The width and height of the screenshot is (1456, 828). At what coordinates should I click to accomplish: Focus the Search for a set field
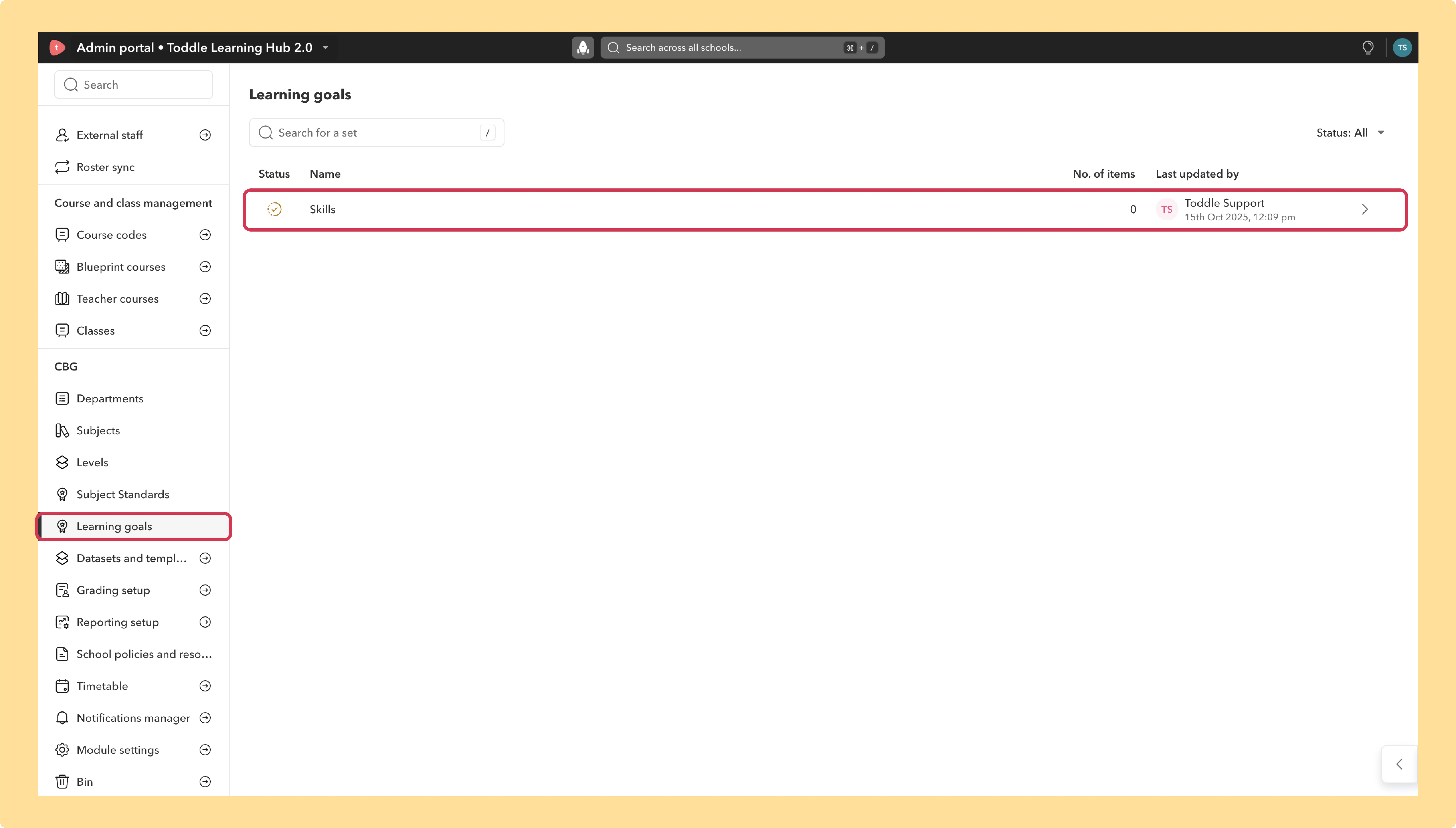coord(376,133)
